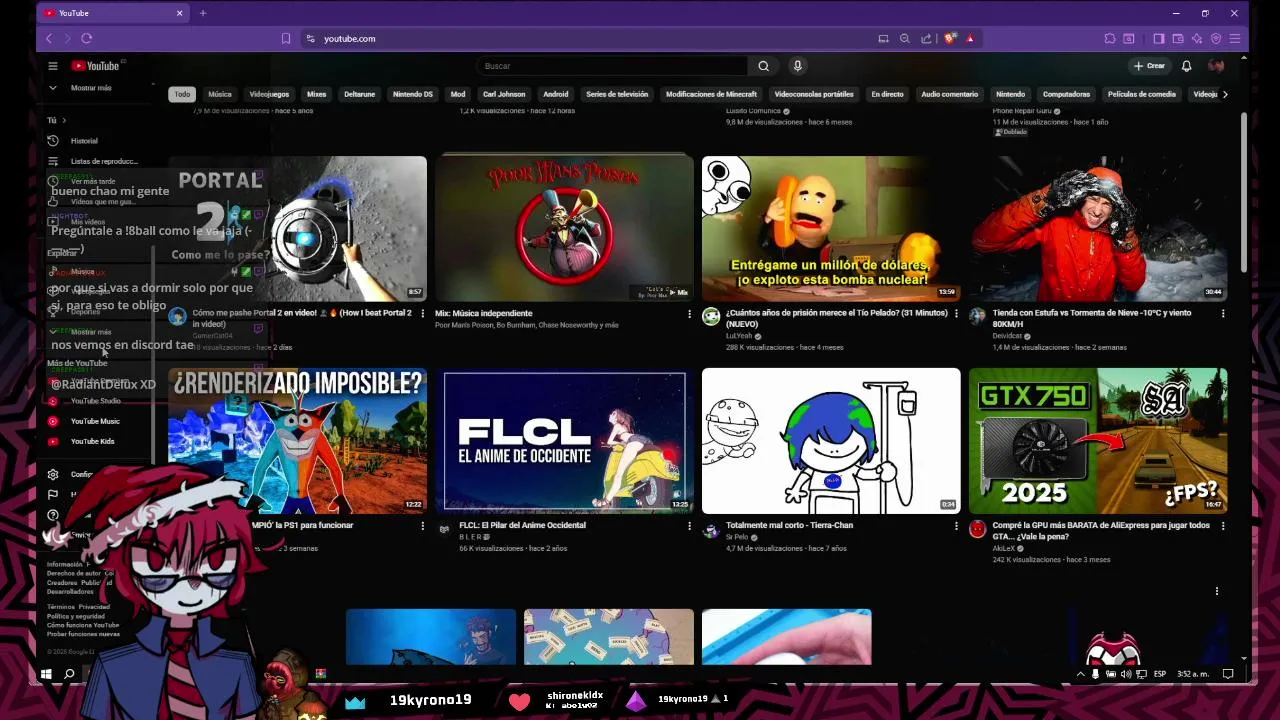This screenshot has width=1280, height=720.
Task: Open the browser main menu icon
Action: (x=1235, y=38)
